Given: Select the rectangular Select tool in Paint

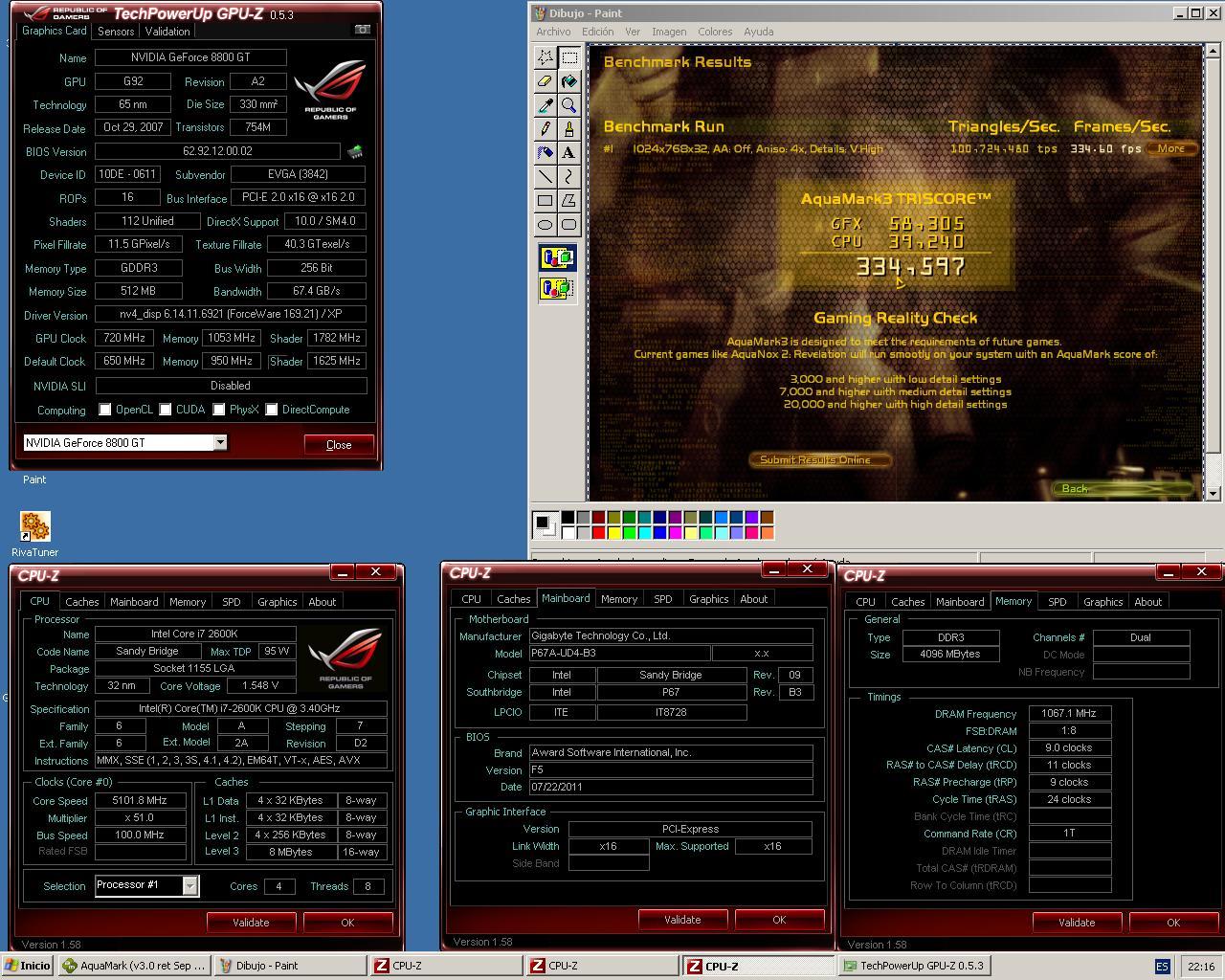Looking at the screenshot, I should [568, 57].
